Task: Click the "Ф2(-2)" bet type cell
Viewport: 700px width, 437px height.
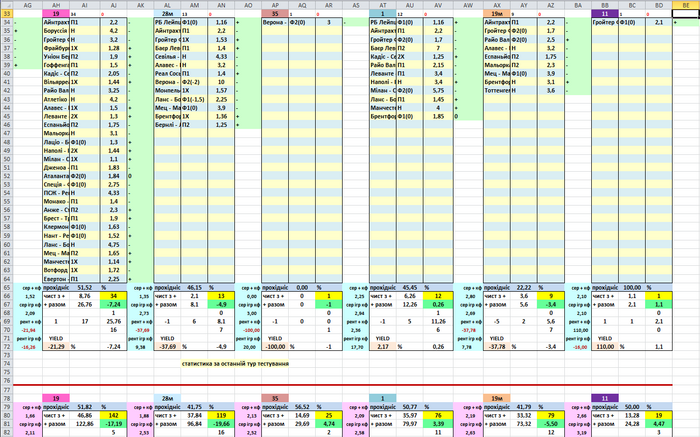Action: pyautogui.click(x=194, y=82)
